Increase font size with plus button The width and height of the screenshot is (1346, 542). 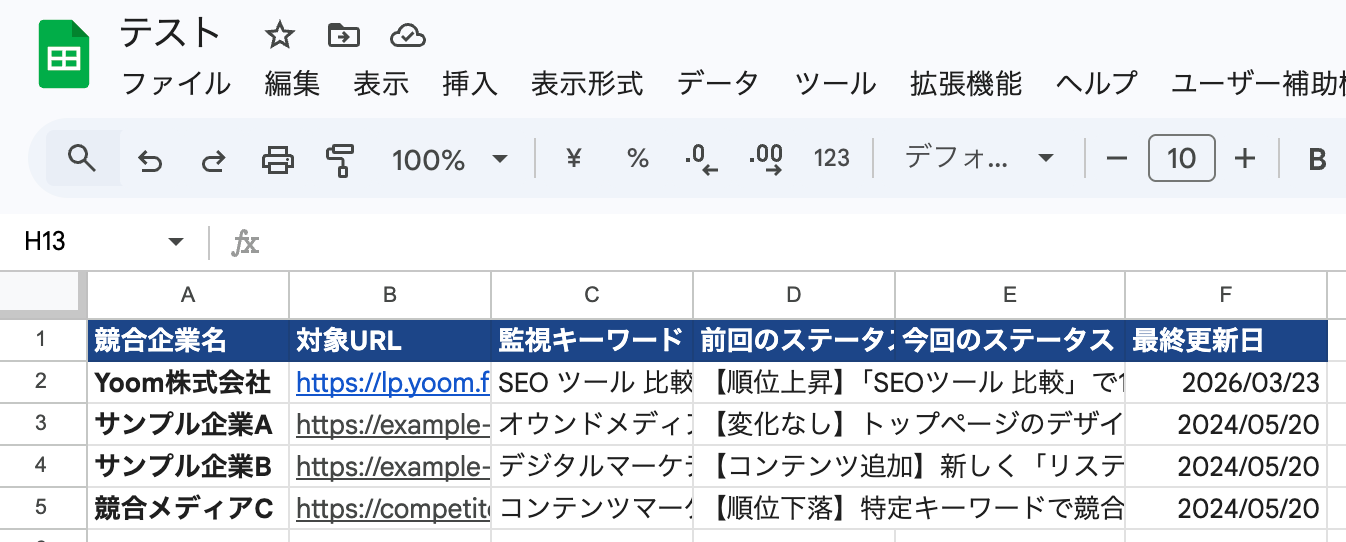1244,158
